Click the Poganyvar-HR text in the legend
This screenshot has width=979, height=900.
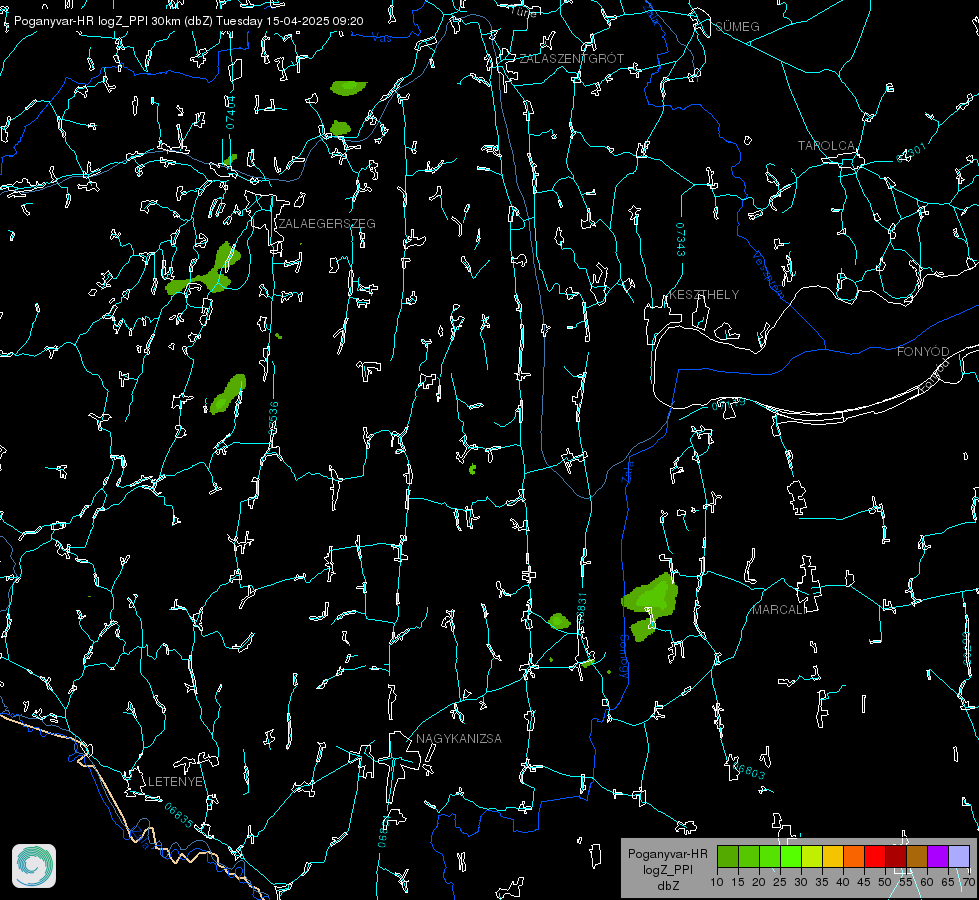pyautogui.click(x=667, y=854)
